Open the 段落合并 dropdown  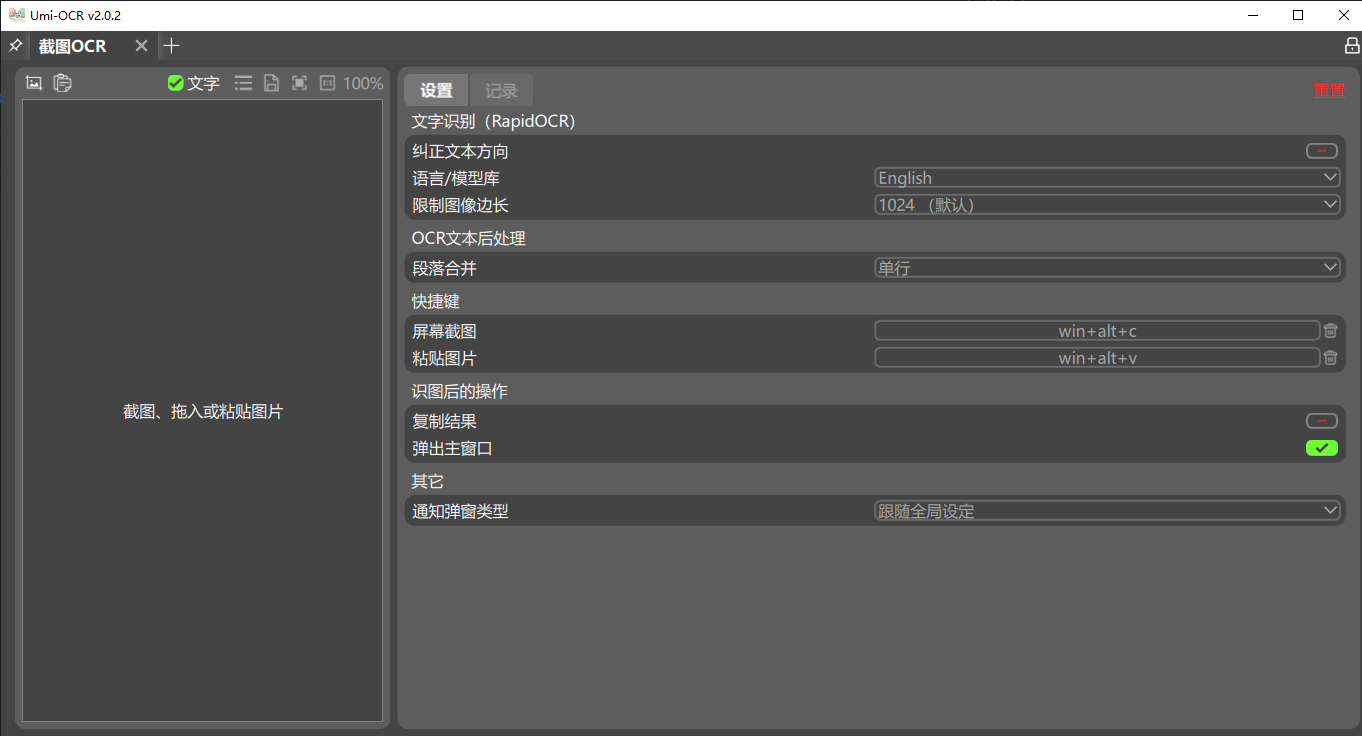[x=1106, y=268]
